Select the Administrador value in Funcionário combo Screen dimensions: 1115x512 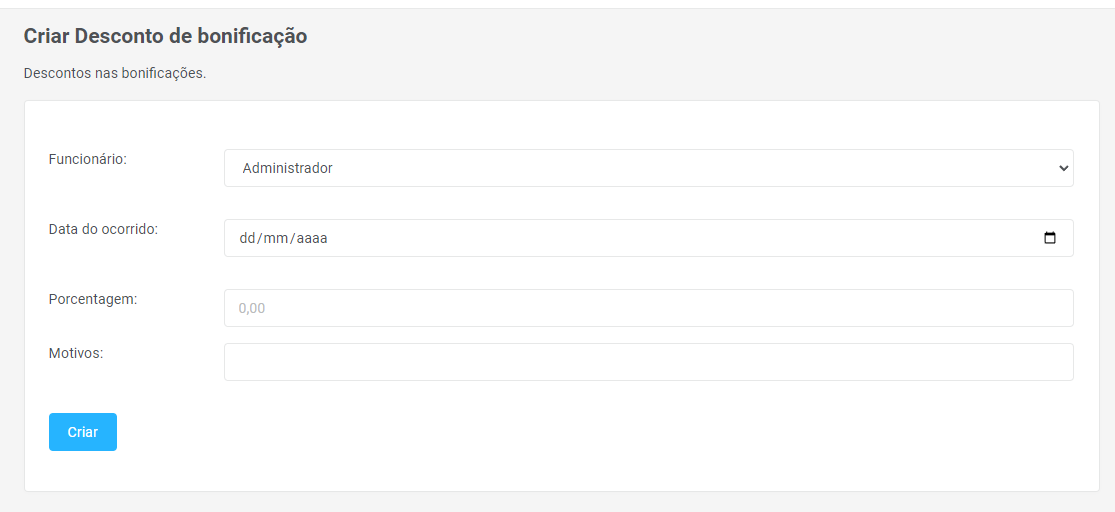click(288, 168)
